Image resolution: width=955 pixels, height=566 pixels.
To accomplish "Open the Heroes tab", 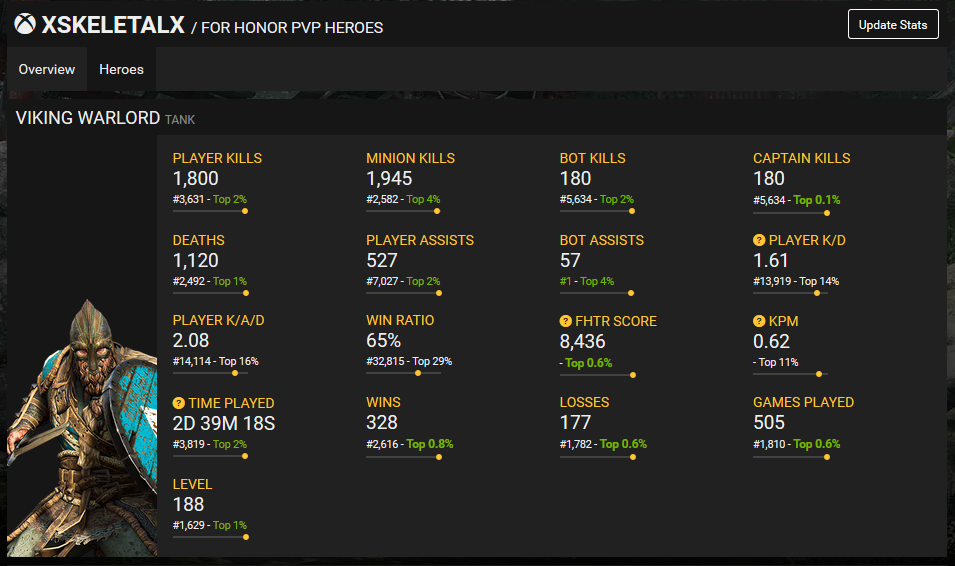I will (121, 69).
